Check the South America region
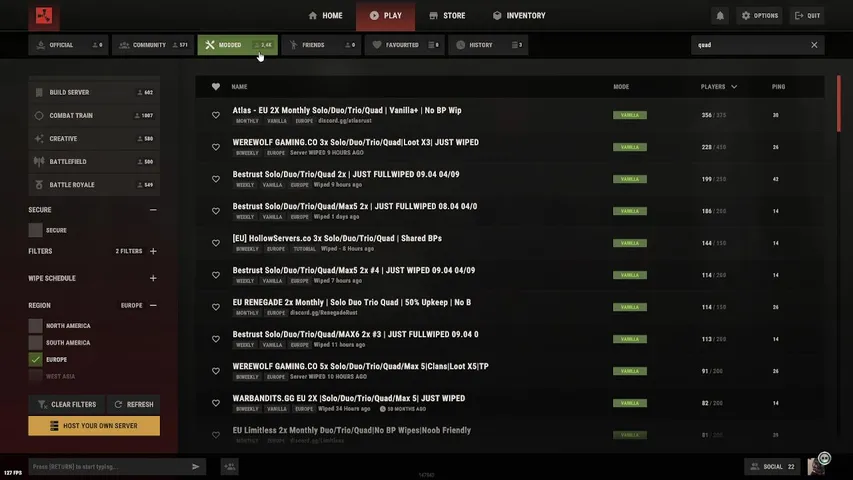This screenshot has width=853, height=480. point(35,342)
